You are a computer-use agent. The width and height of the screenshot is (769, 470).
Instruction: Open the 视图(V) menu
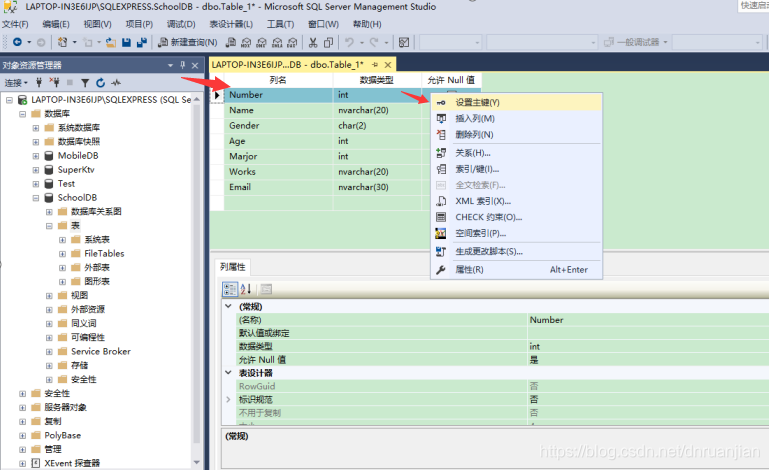pos(98,24)
